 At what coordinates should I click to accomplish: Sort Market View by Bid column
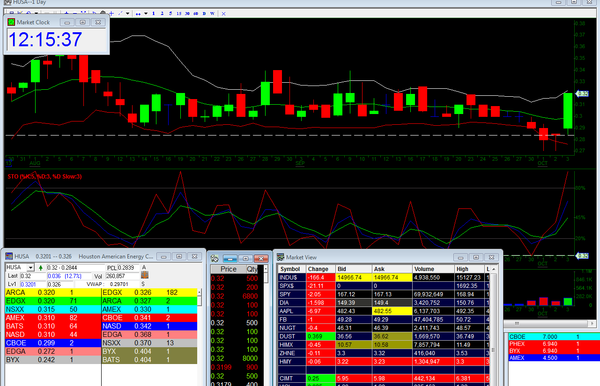[x=354, y=269]
